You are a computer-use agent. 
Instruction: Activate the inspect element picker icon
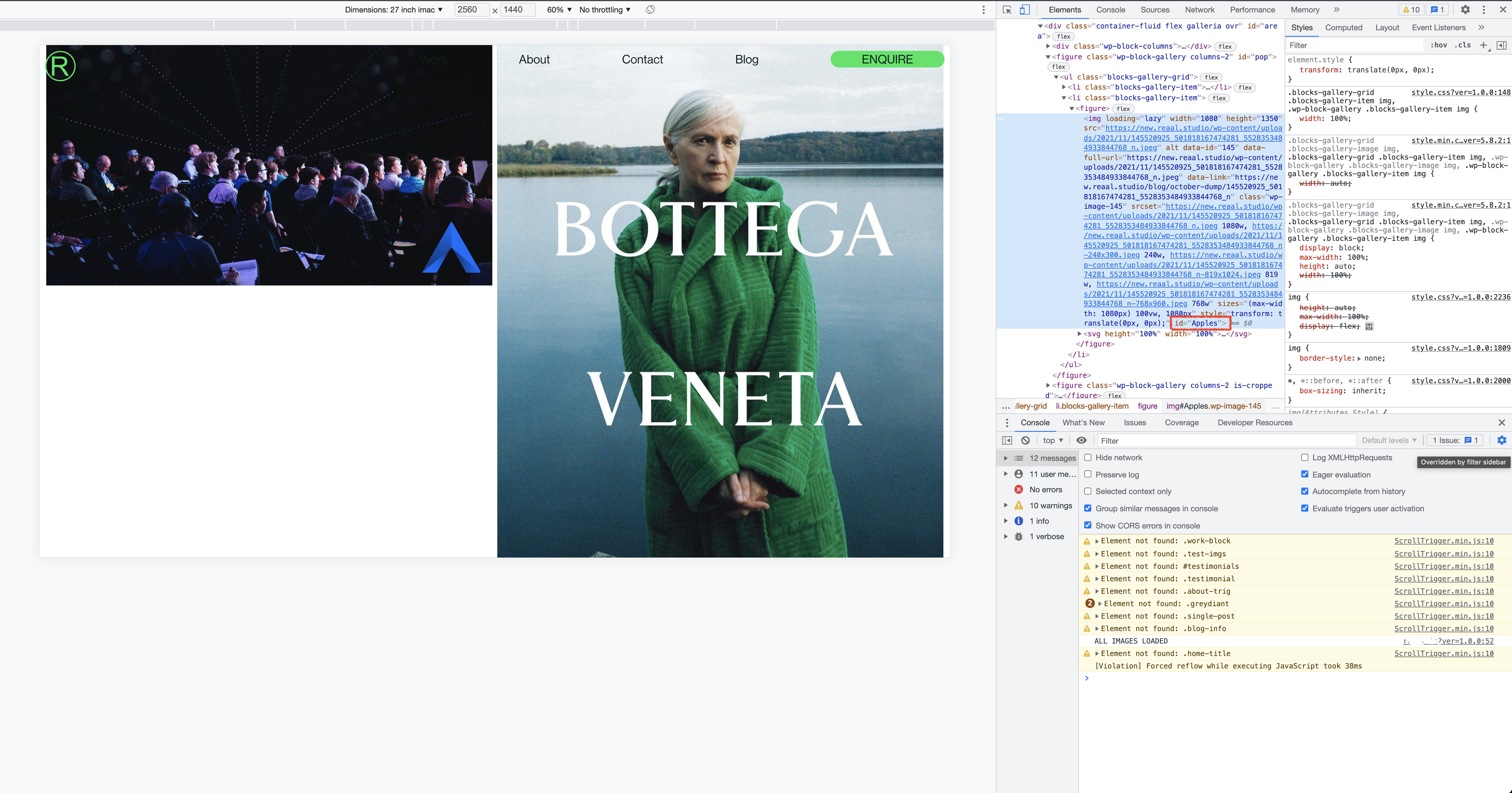click(x=1007, y=10)
